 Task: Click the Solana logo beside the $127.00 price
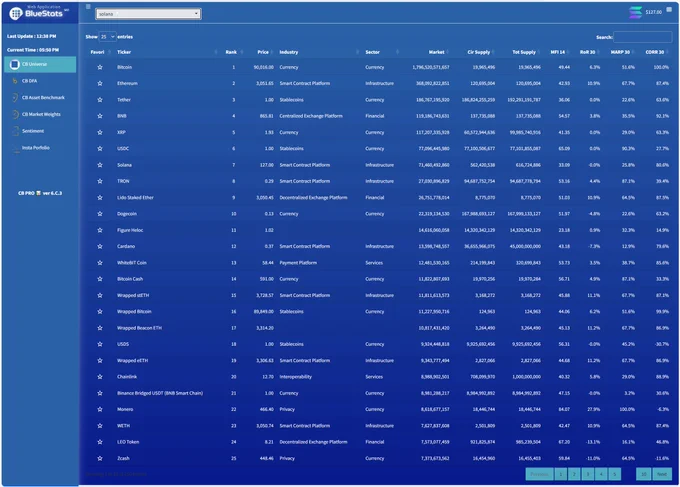pos(635,12)
